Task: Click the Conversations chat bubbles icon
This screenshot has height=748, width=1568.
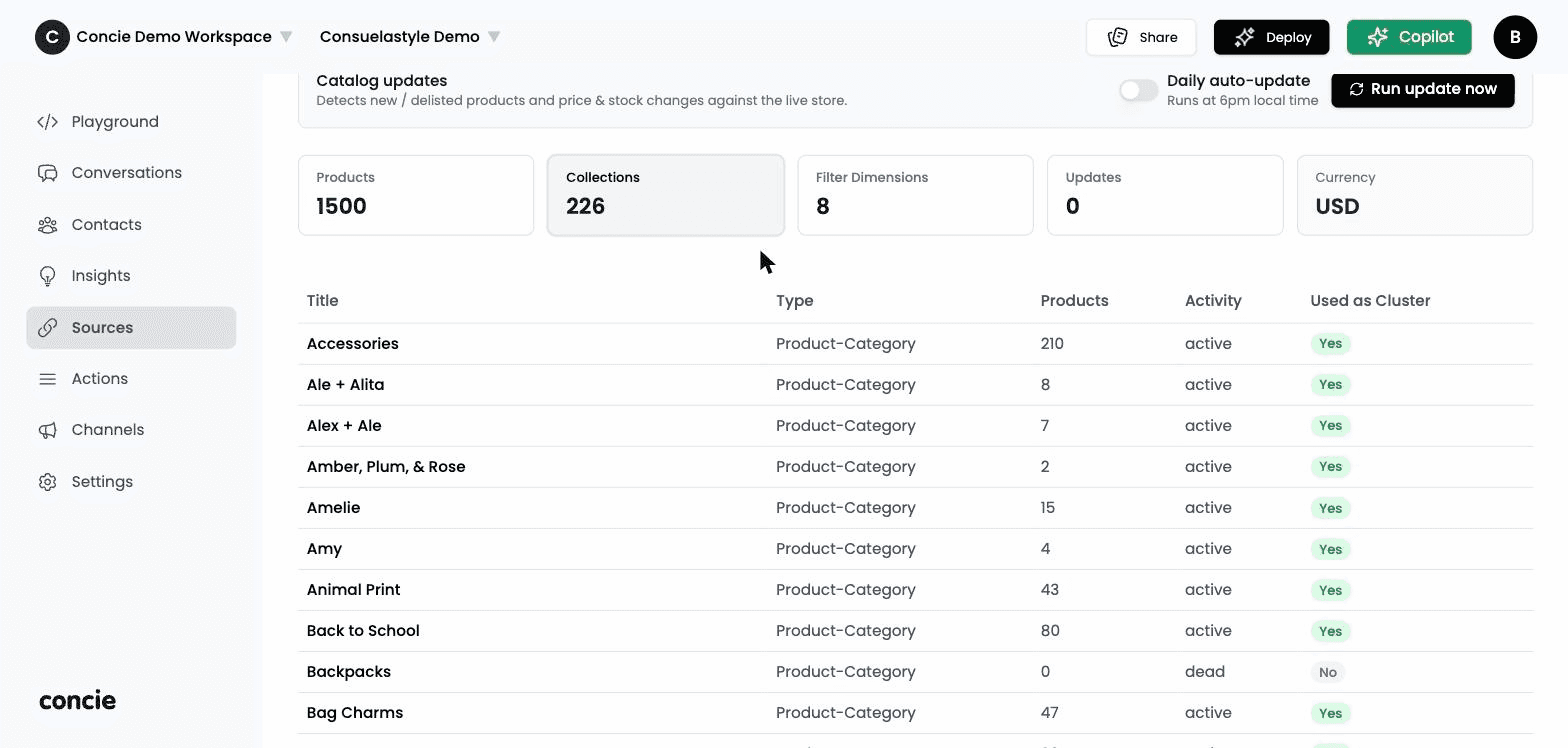Action: pos(47,173)
